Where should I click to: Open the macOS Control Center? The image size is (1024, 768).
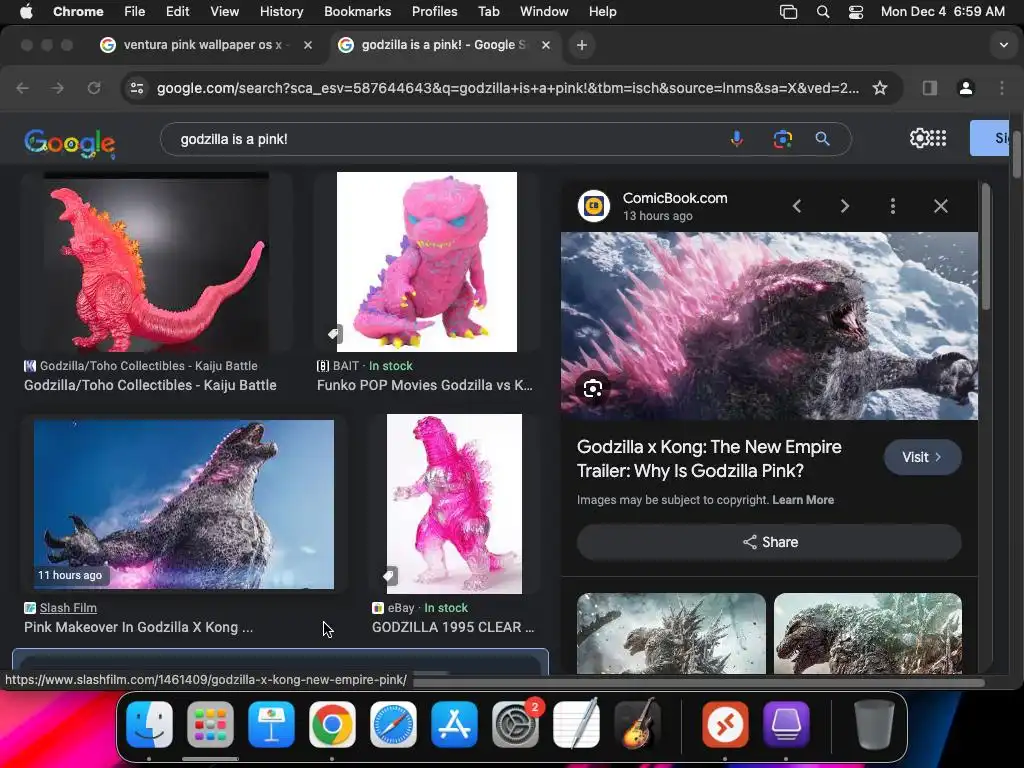pos(856,12)
